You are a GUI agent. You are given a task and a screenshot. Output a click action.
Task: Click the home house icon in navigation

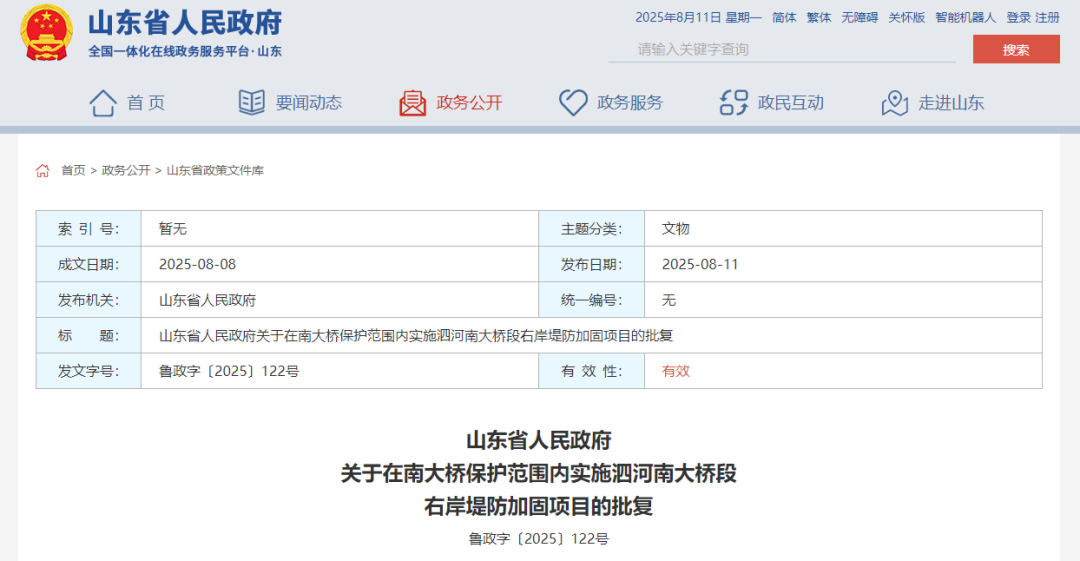[x=103, y=102]
